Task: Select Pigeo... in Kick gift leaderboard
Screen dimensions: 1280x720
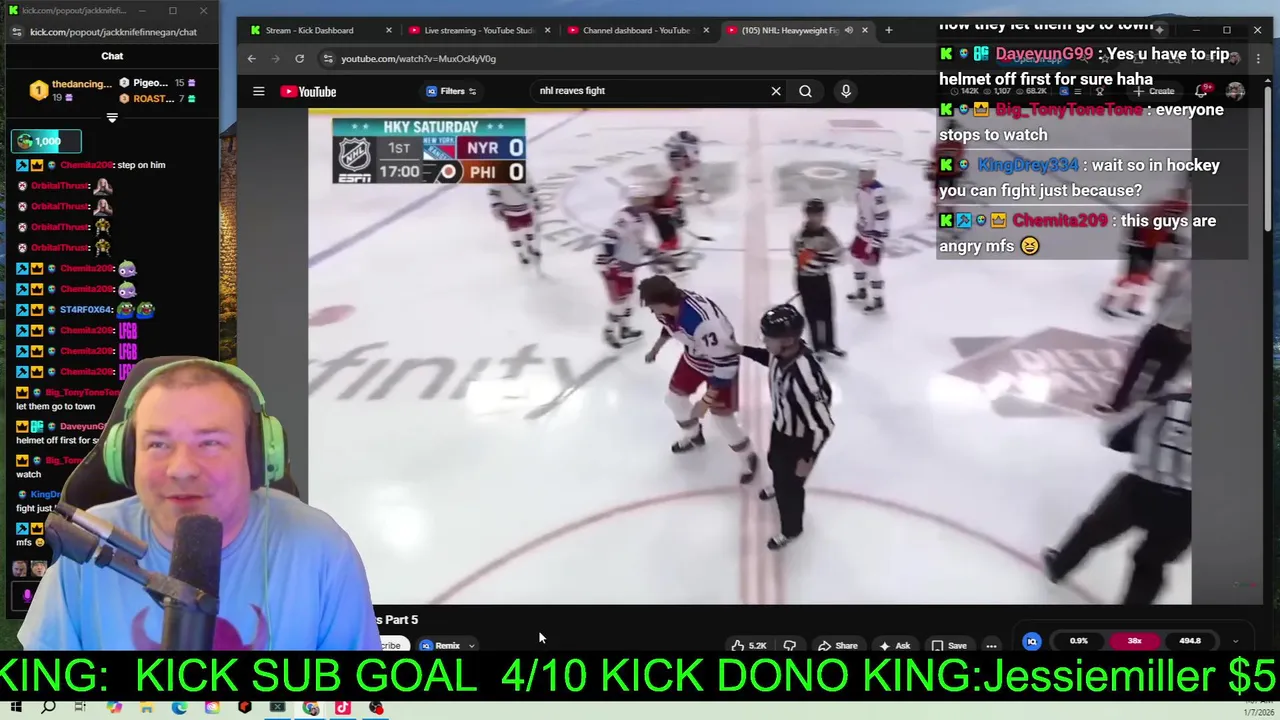Action: [157, 82]
